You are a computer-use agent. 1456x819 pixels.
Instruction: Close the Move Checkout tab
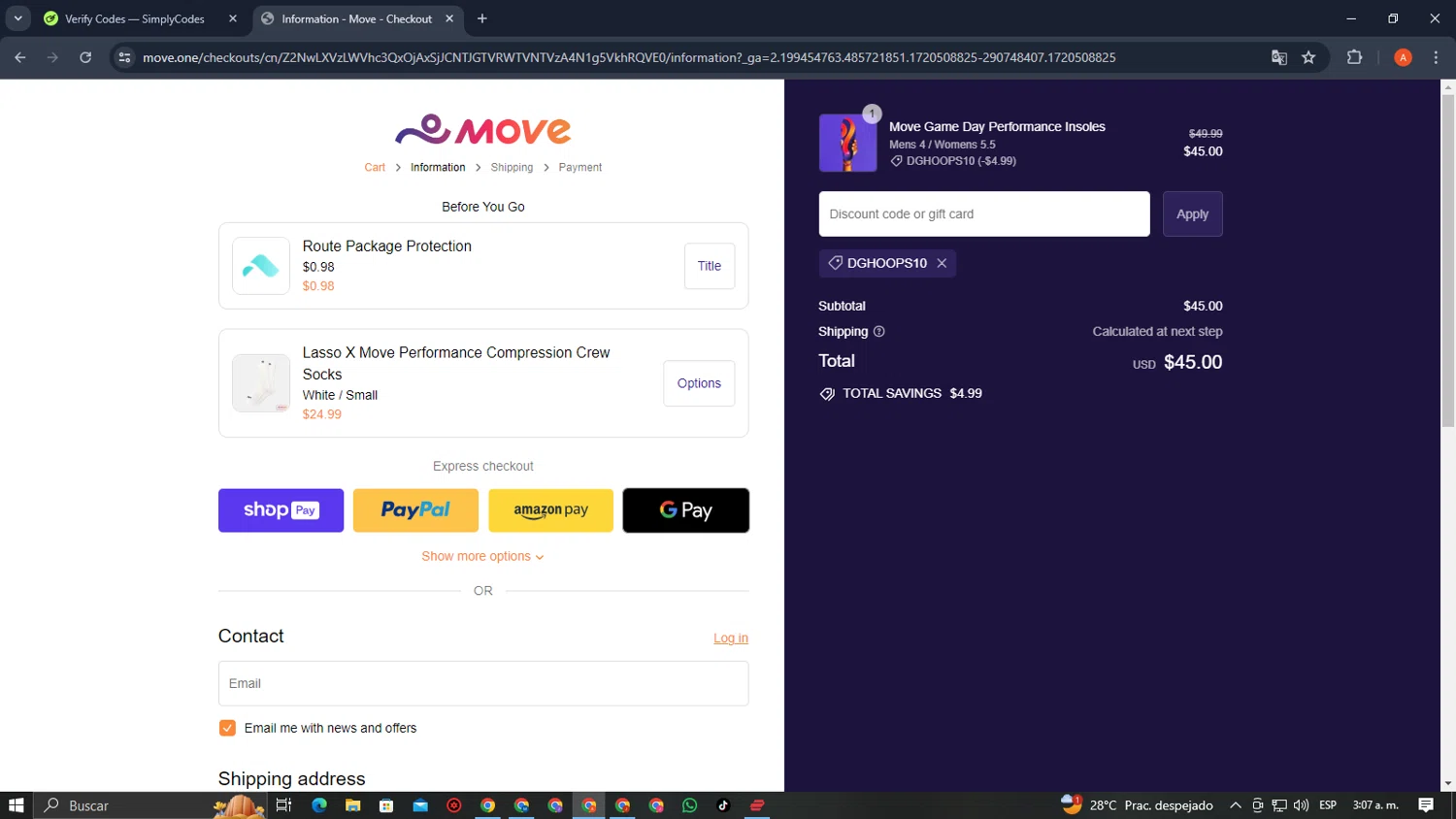[x=449, y=18]
